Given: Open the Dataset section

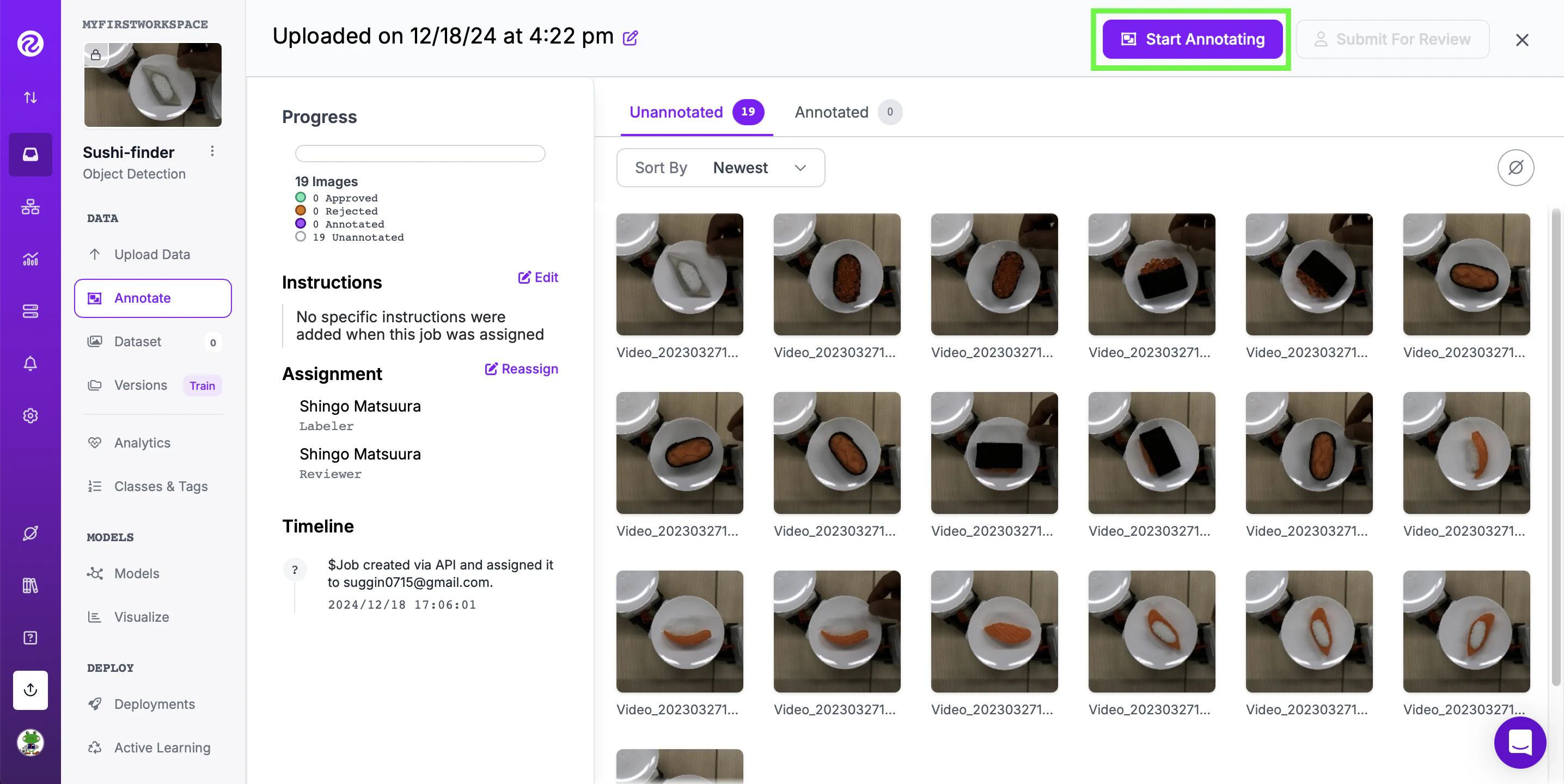Looking at the screenshot, I should pyautogui.click(x=152, y=341).
